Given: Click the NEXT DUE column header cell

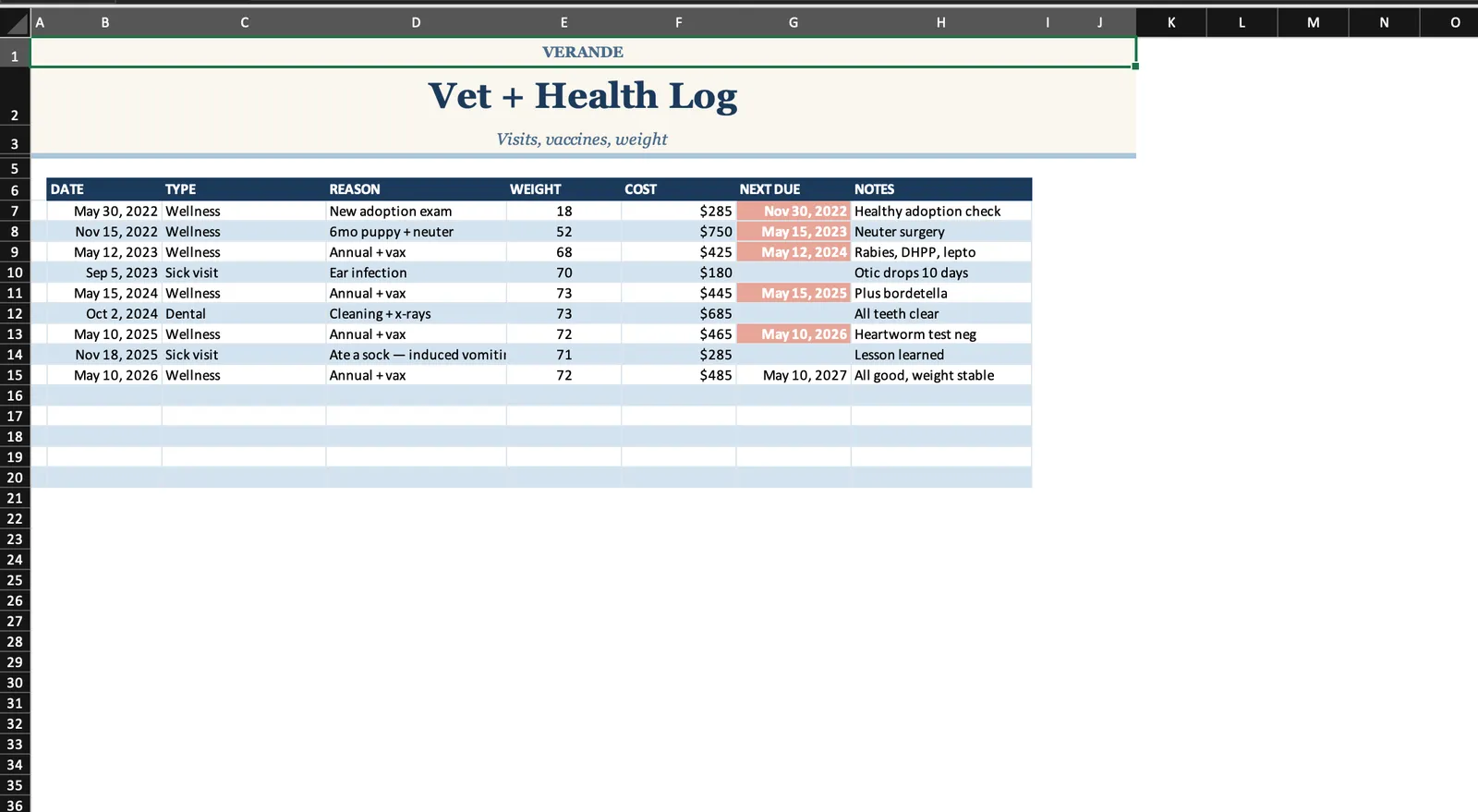Looking at the screenshot, I should point(794,189).
